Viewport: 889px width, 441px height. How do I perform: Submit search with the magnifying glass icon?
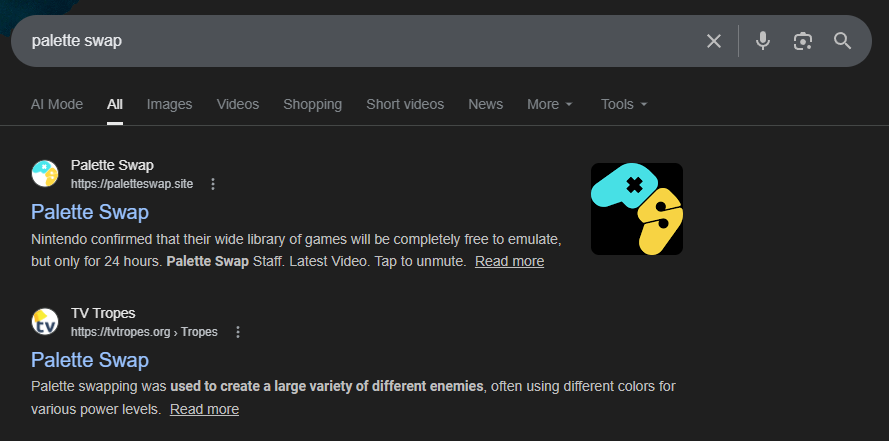pyautogui.click(x=843, y=41)
